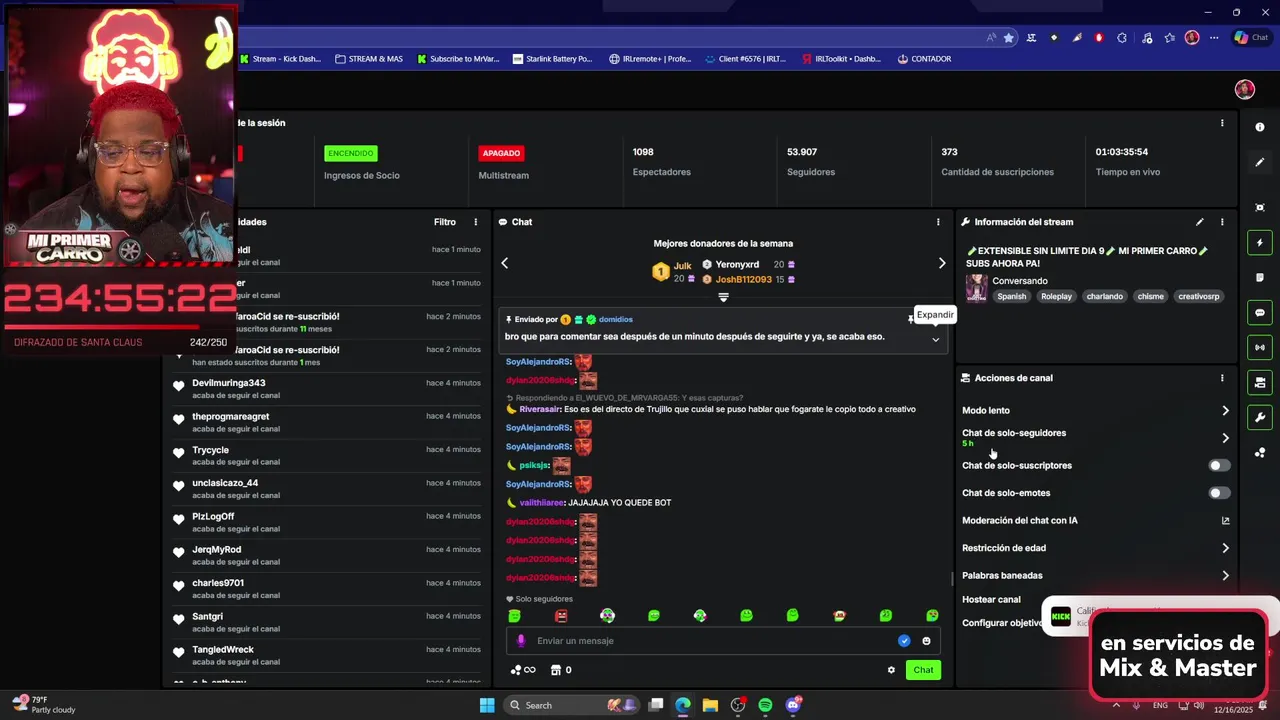This screenshot has width=1280, height=720.
Task: Click username vaiithiiaree in chat
Action: pos(541,503)
